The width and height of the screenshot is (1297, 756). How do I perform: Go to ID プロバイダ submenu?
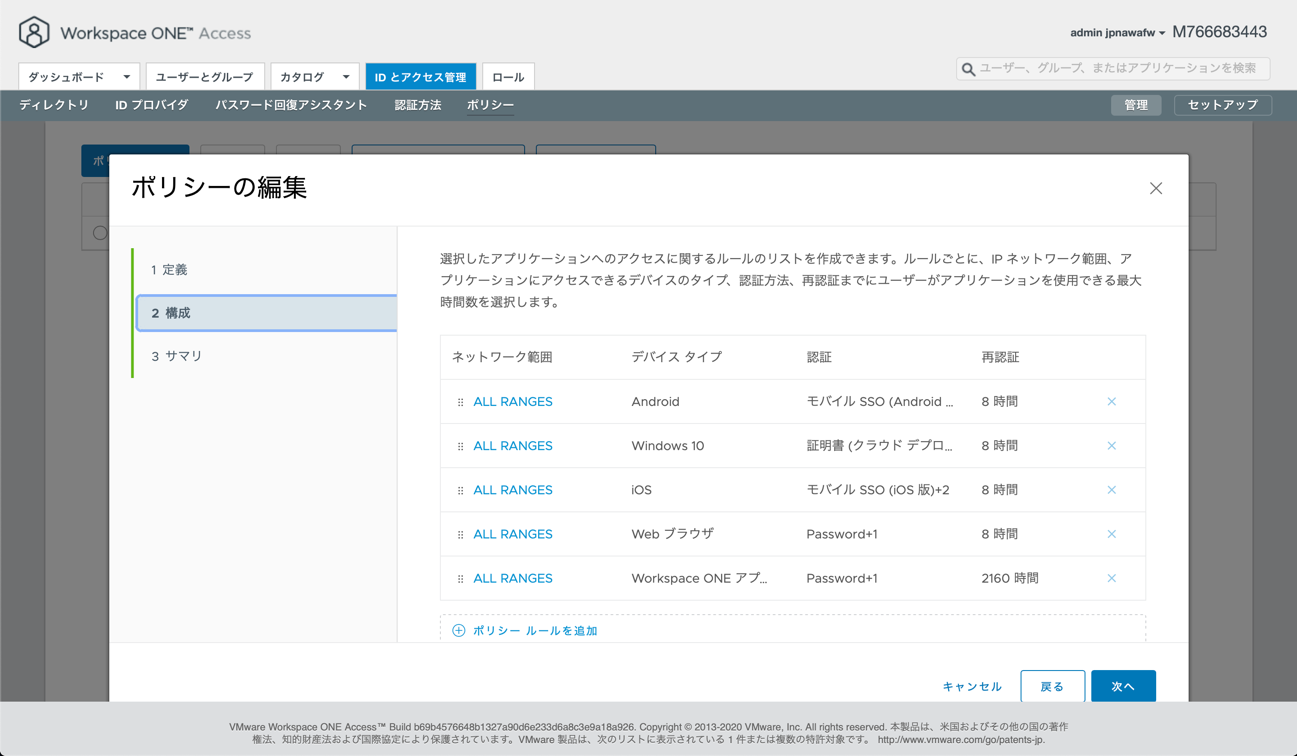point(152,105)
